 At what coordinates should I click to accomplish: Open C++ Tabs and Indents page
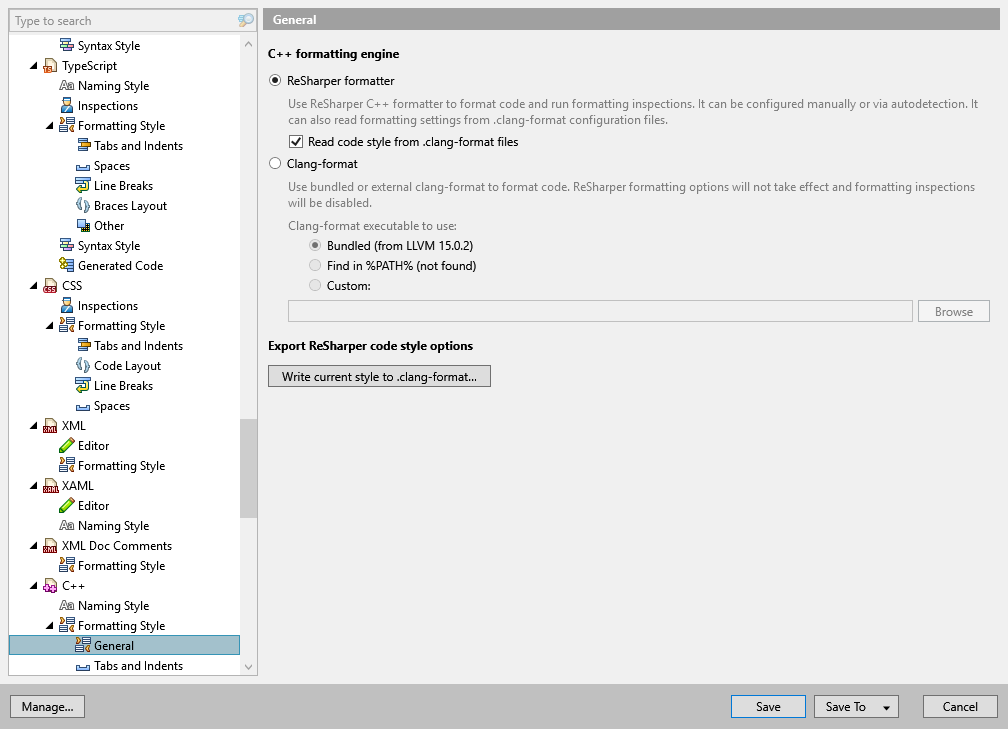138,665
